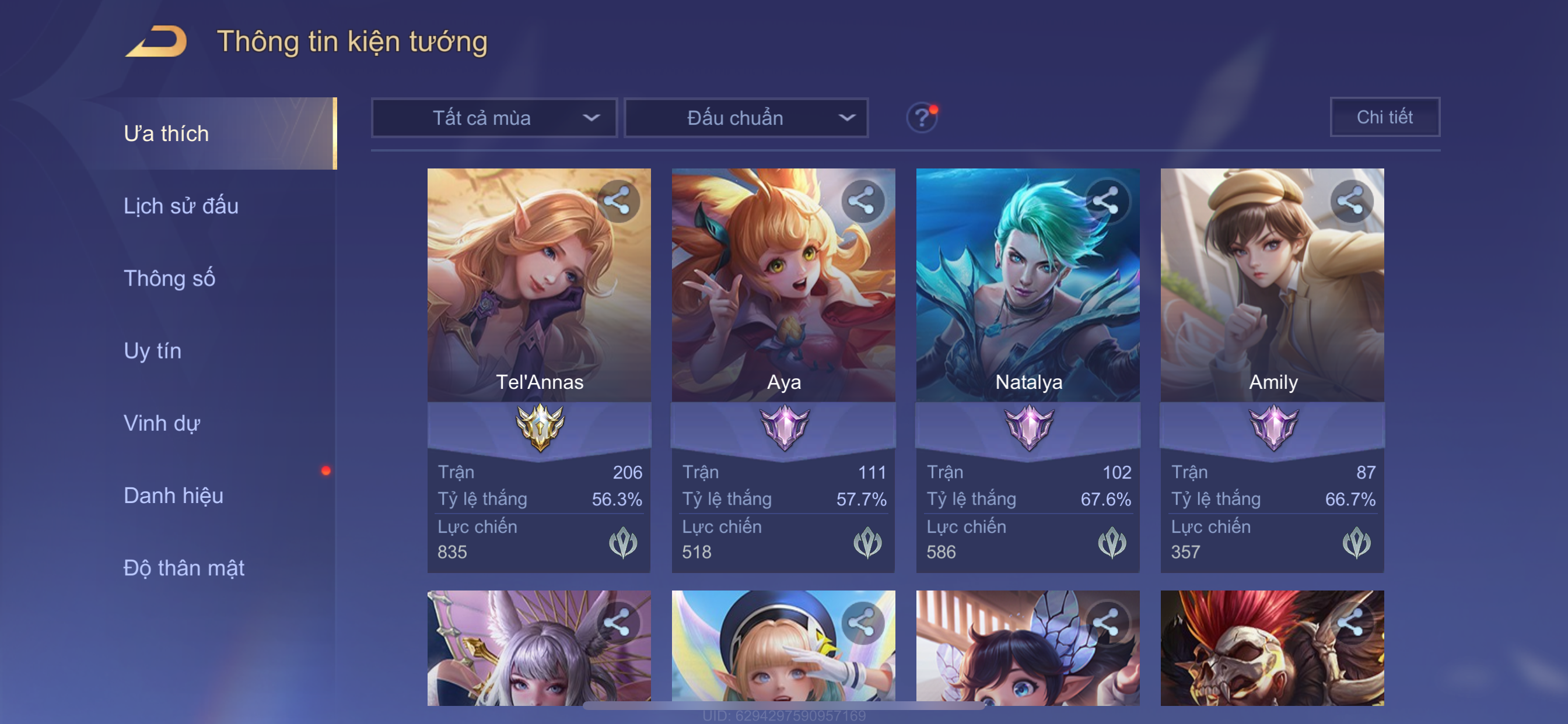This screenshot has width=1568, height=724.
Task: Share the Natalya hero card
Action: [1107, 201]
